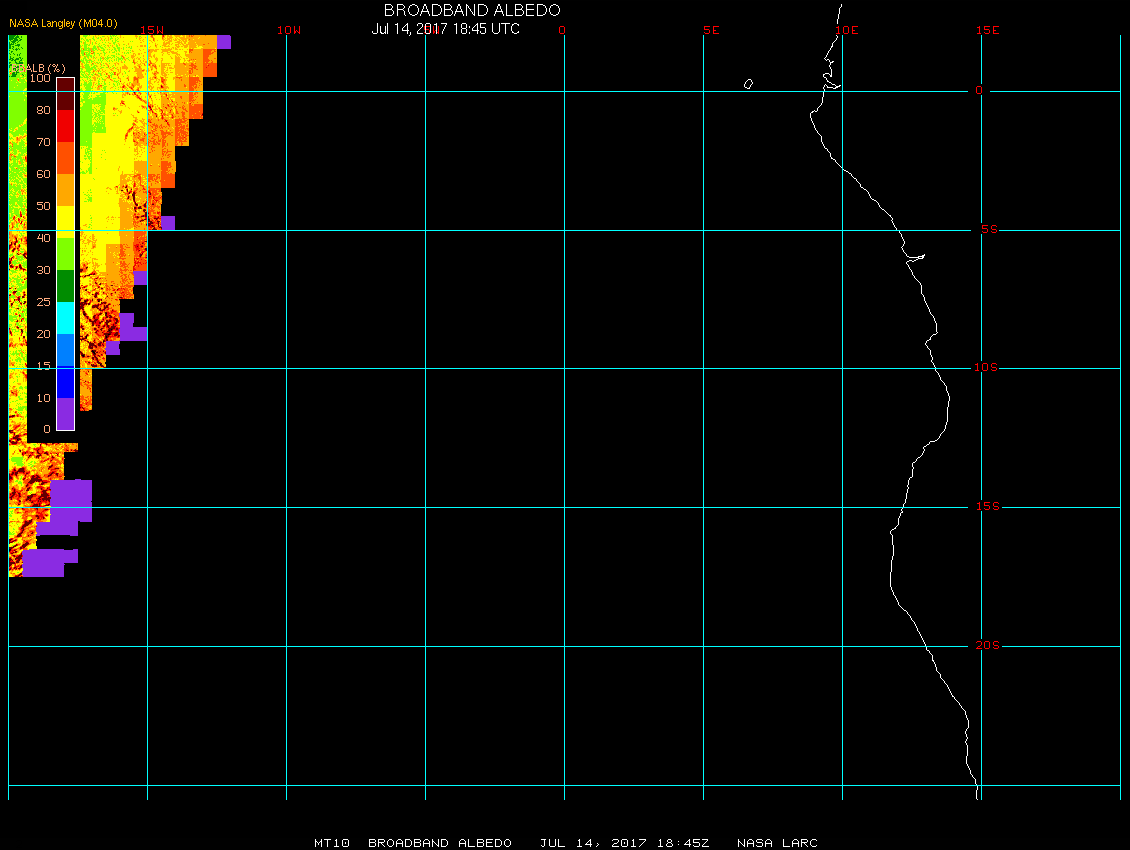The image size is (1130, 850).
Task: Pick the bright red 70-80 colorbar segment
Action: pyautogui.click(x=66, y=125)
